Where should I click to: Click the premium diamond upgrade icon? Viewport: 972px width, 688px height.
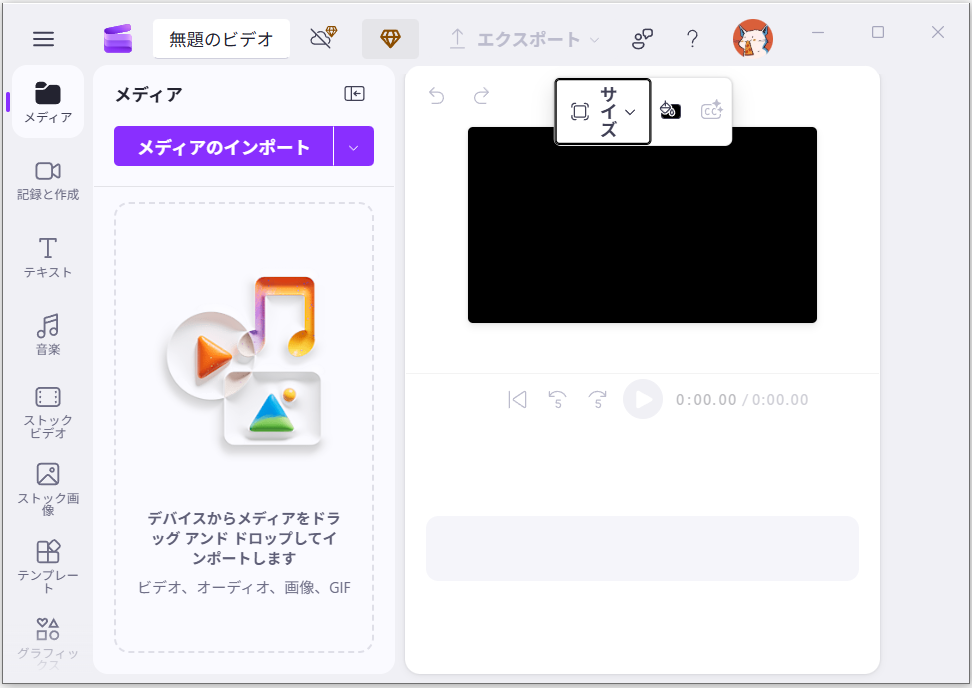click(x=390, y=38)
